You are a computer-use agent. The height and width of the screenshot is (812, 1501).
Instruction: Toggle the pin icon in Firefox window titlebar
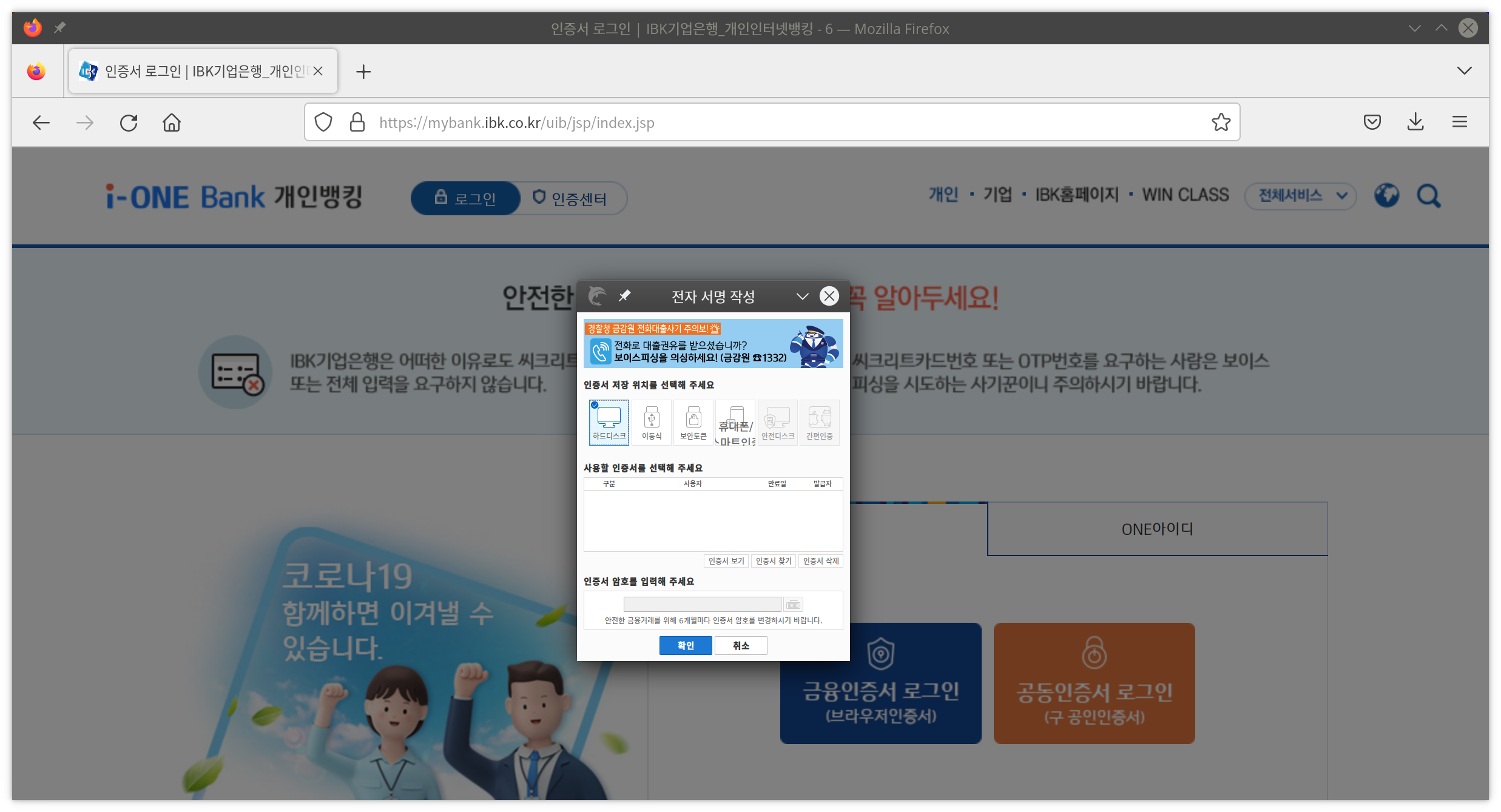59,28
